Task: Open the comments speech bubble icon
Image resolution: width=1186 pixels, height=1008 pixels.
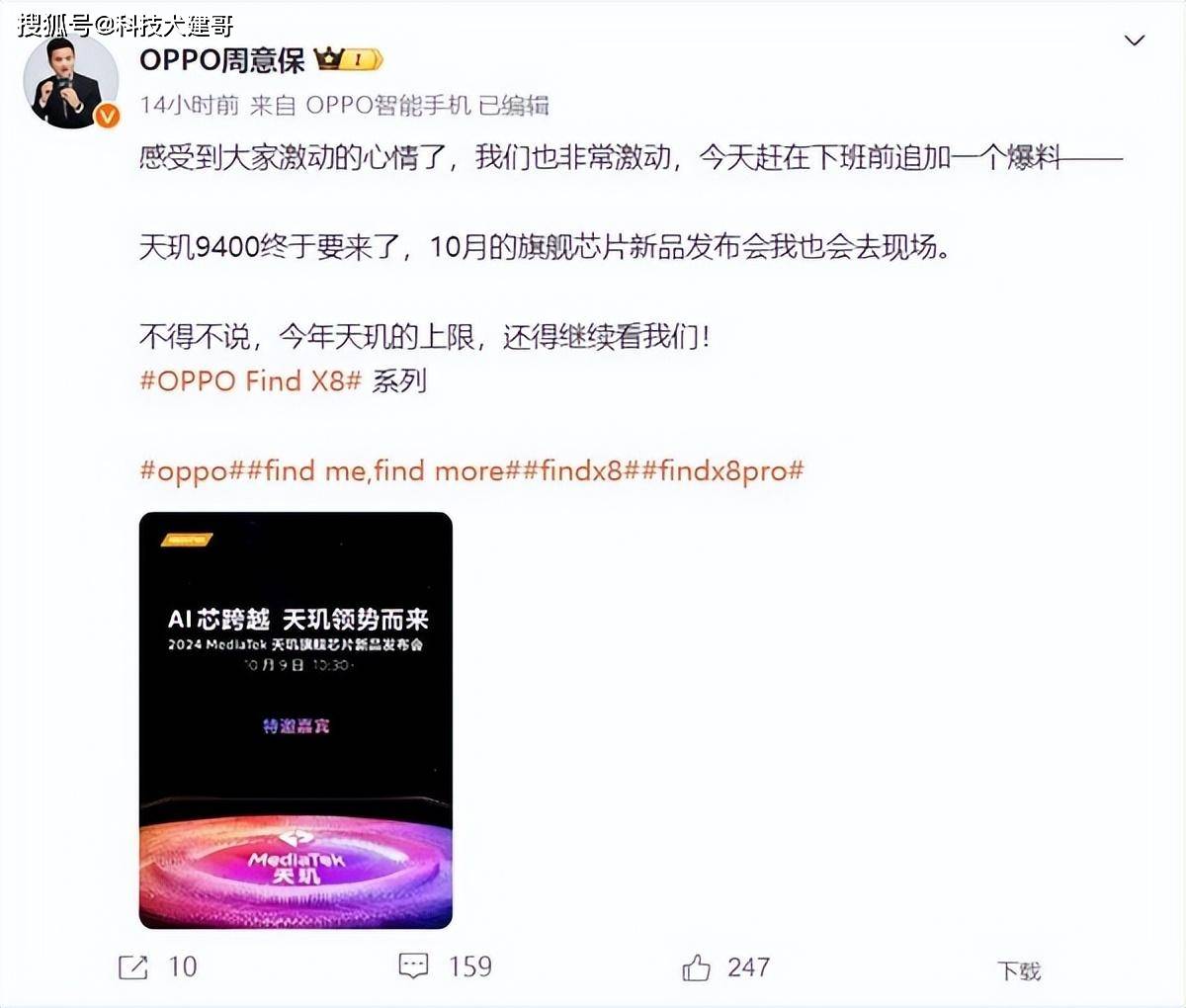Action: coord(413,966)
